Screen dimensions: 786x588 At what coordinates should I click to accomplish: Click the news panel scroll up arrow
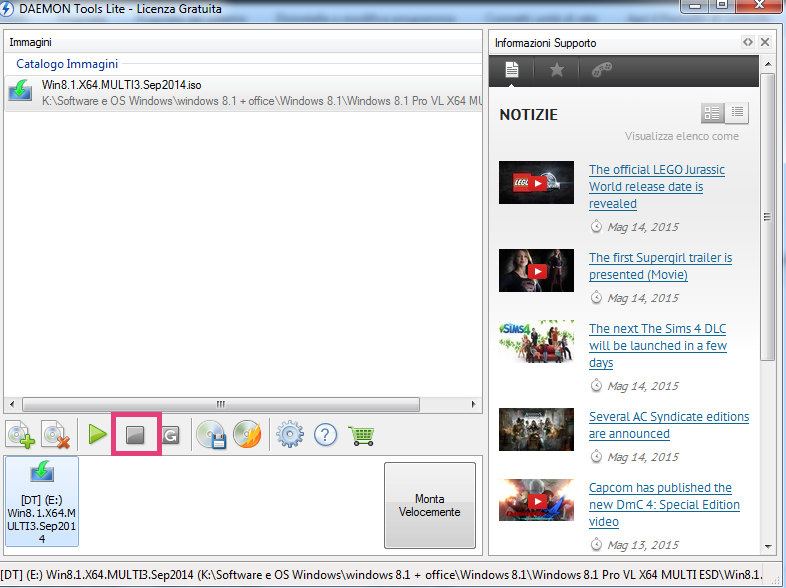767,64
